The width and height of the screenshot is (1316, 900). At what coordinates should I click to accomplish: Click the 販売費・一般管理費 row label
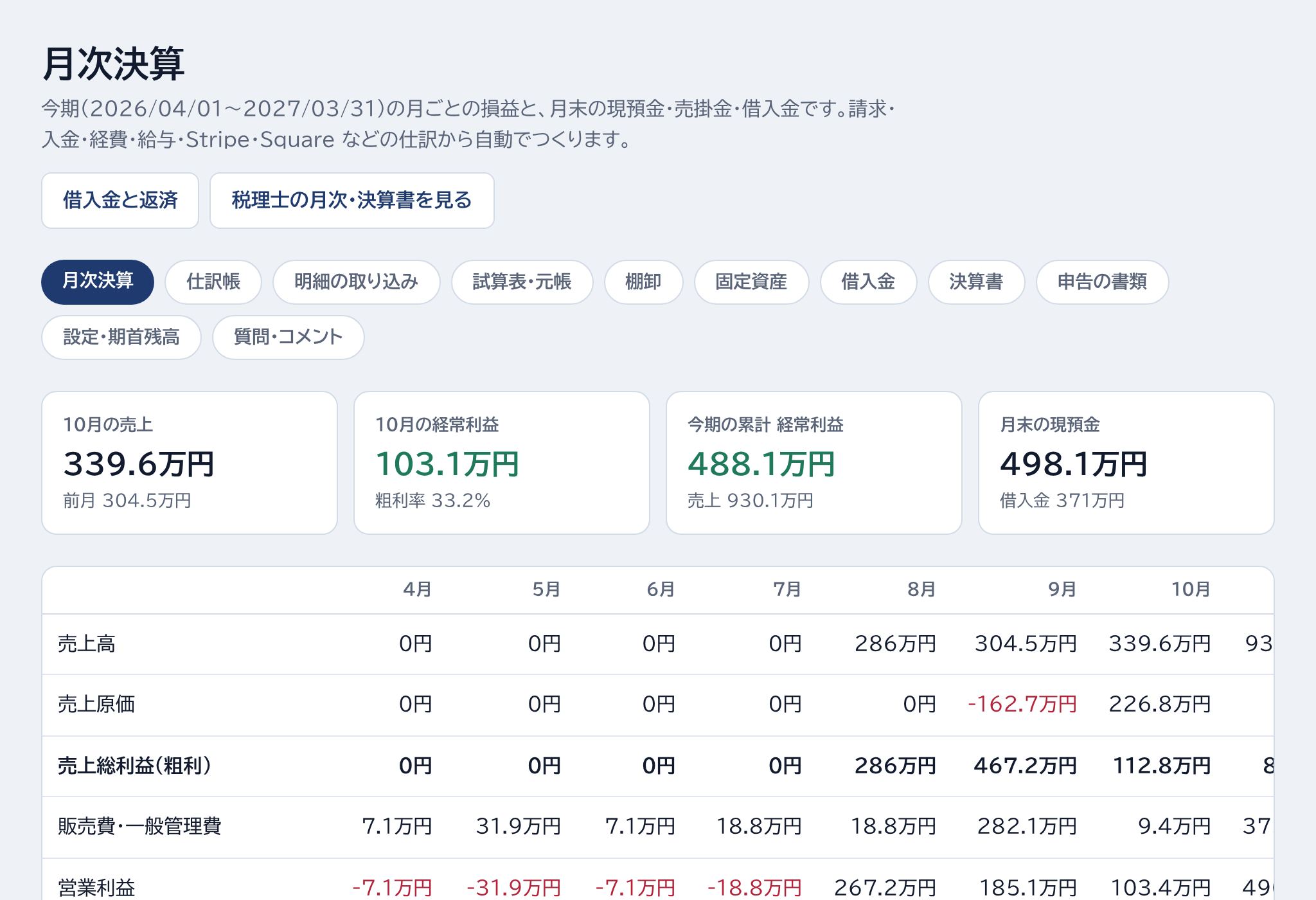coord(139,827)
